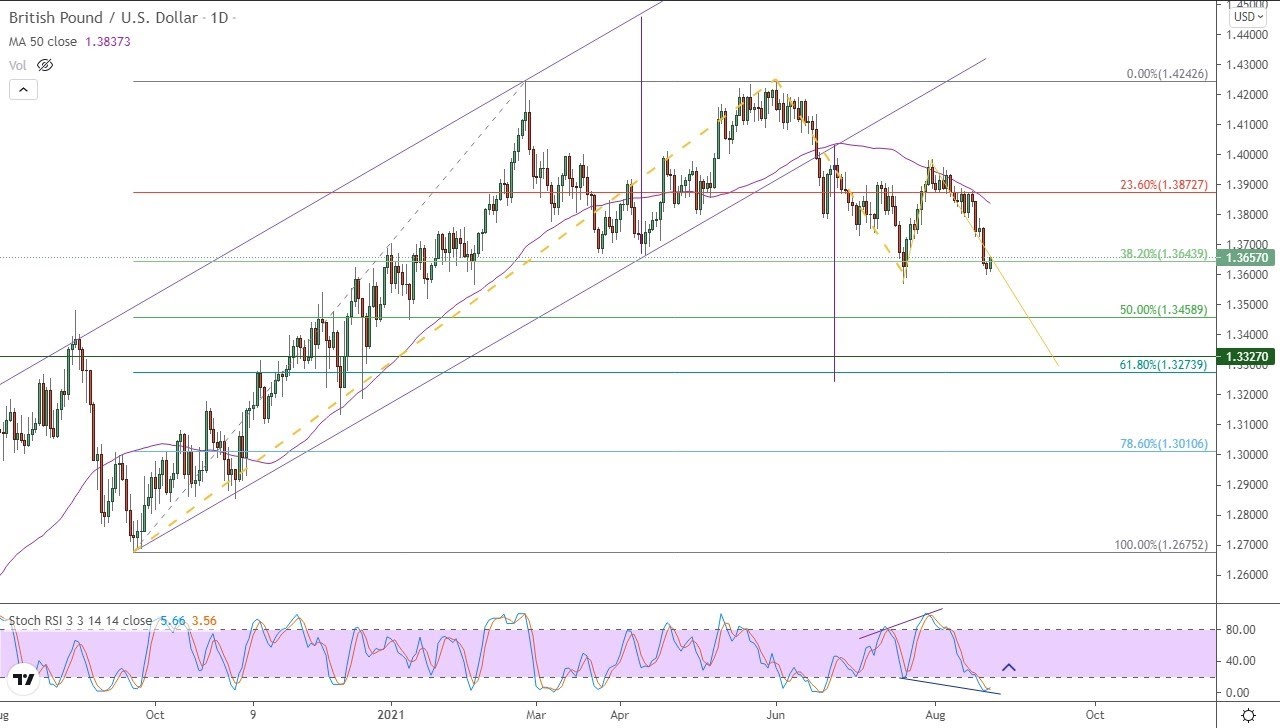Select the 38.20%(1.36439) Fibonacci label

pyautogui.click(x=1163, y=253)
